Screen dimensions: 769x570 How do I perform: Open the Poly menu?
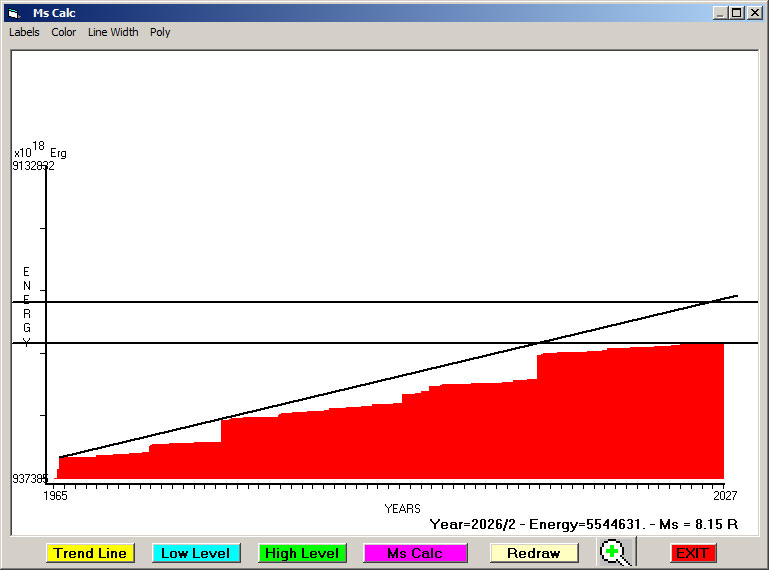click(x=160, y=32)
